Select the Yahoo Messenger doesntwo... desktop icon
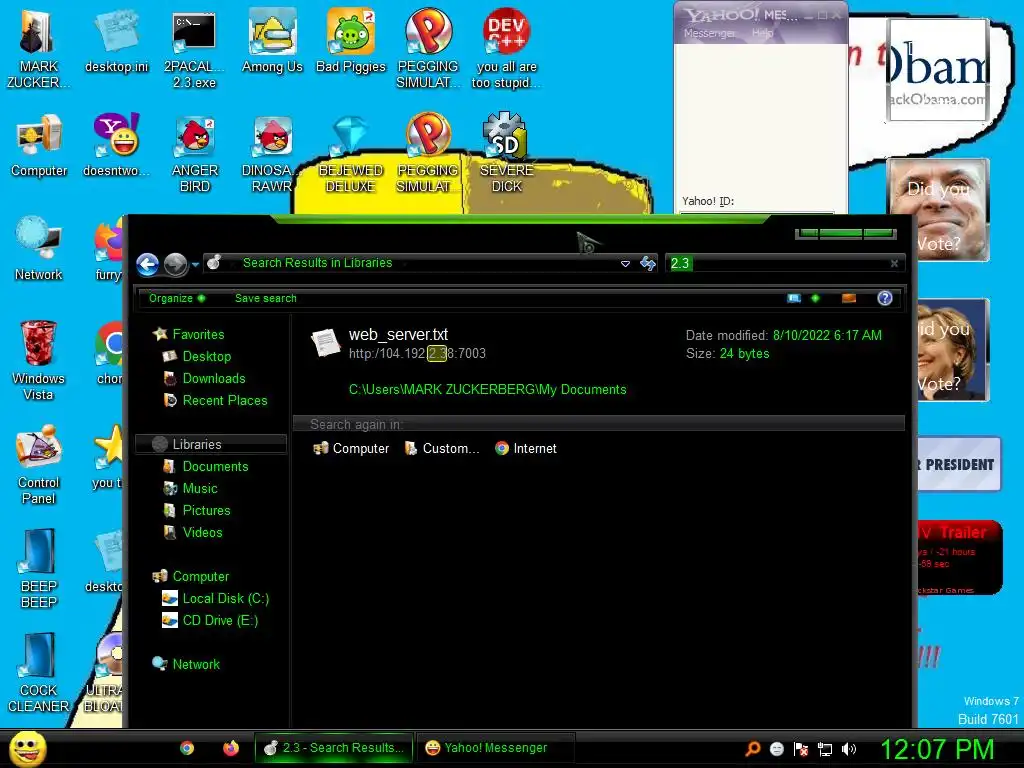 (x=116, y=145)
